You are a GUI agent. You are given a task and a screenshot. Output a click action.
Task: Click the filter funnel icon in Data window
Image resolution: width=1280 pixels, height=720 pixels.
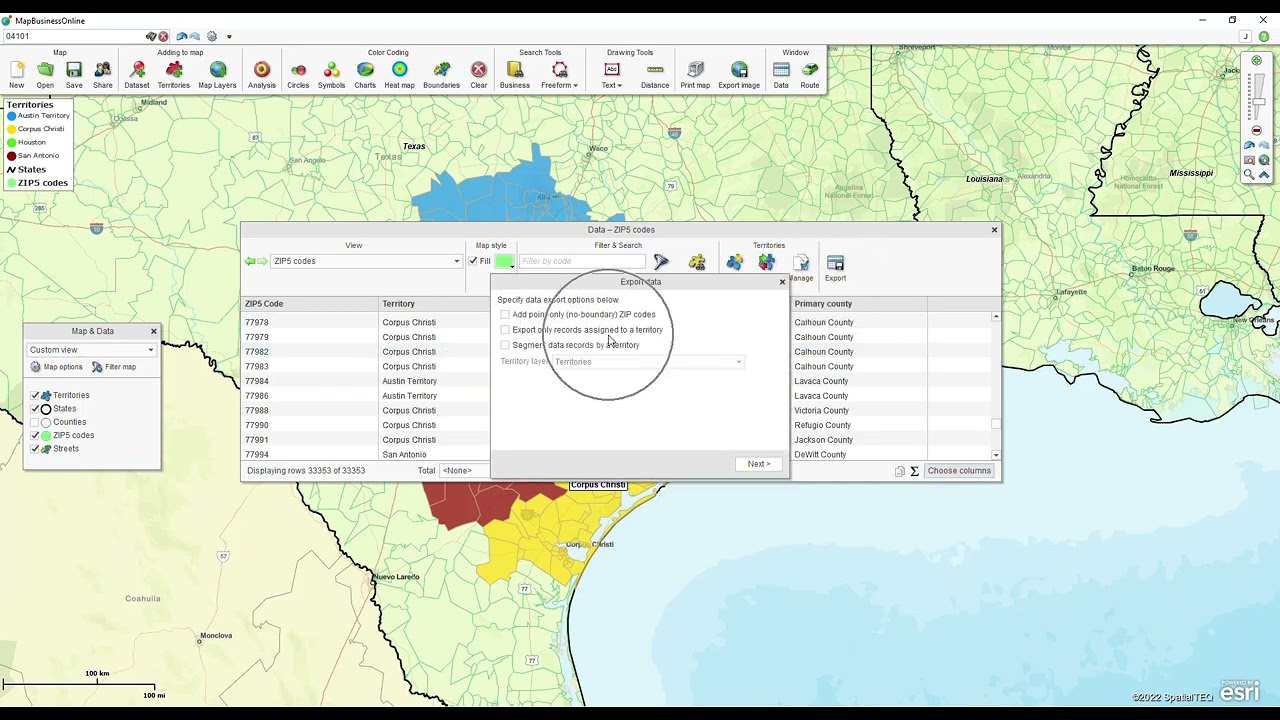[661, 262]
